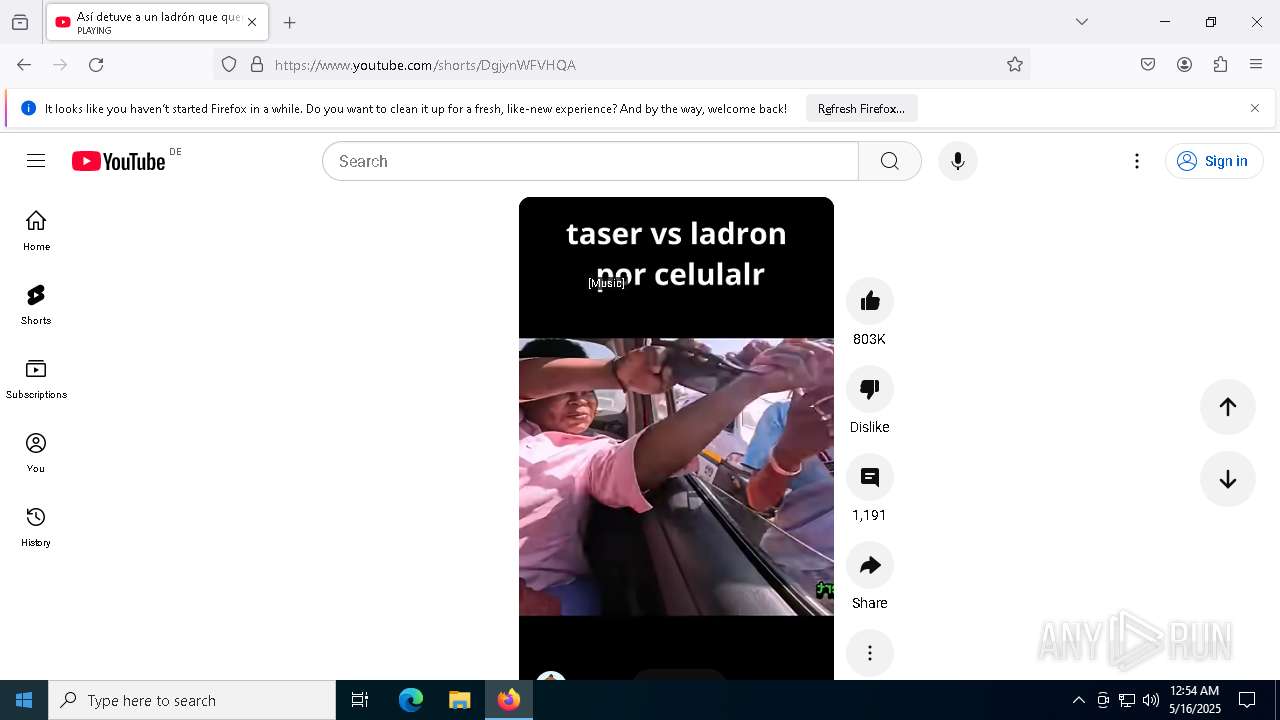Open the You page in sidebar
This screenshot has height=720, width=1280.
[x=36, y=453]
